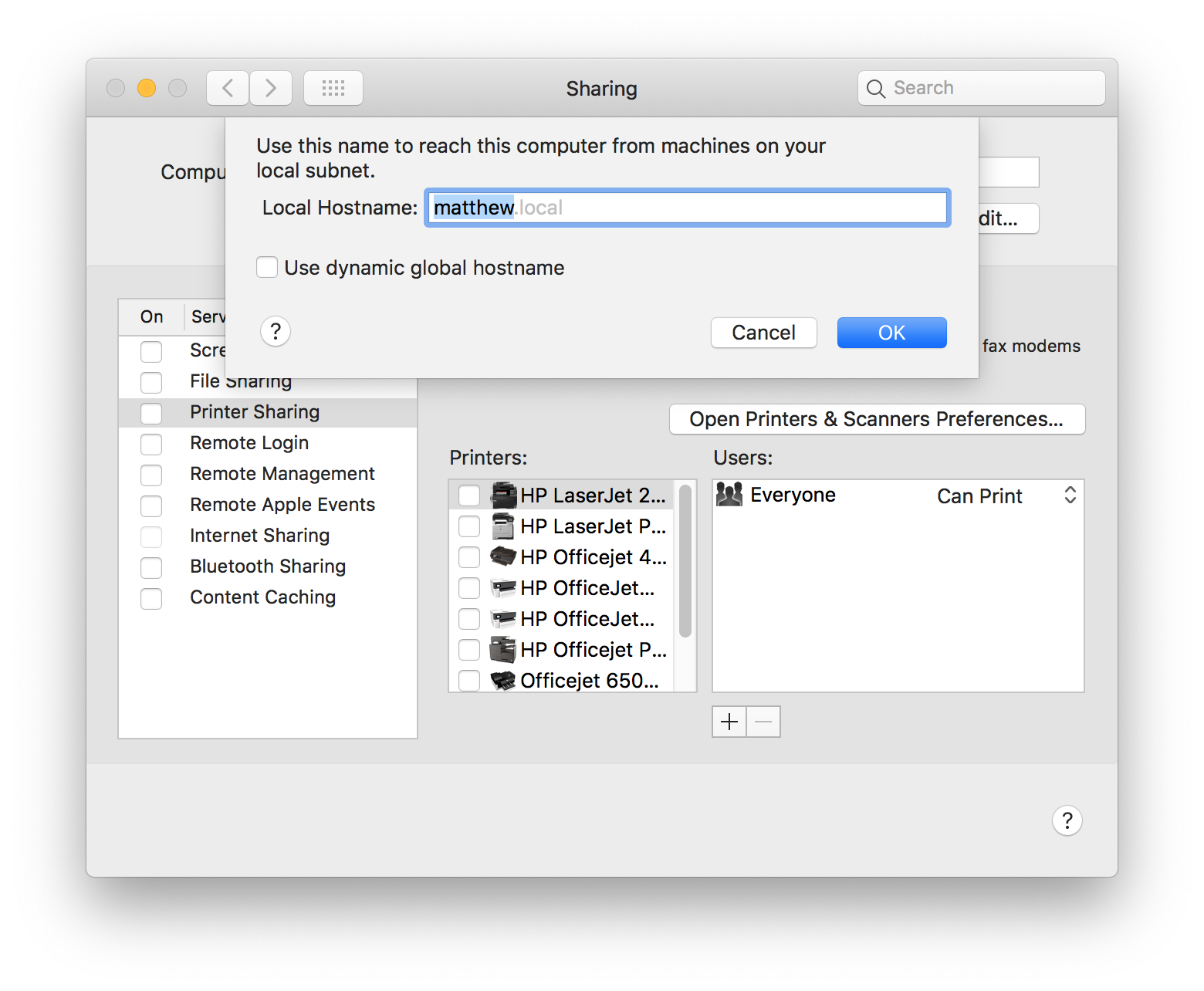Click HP LaserJet P... printer icon

coord(503,526)
